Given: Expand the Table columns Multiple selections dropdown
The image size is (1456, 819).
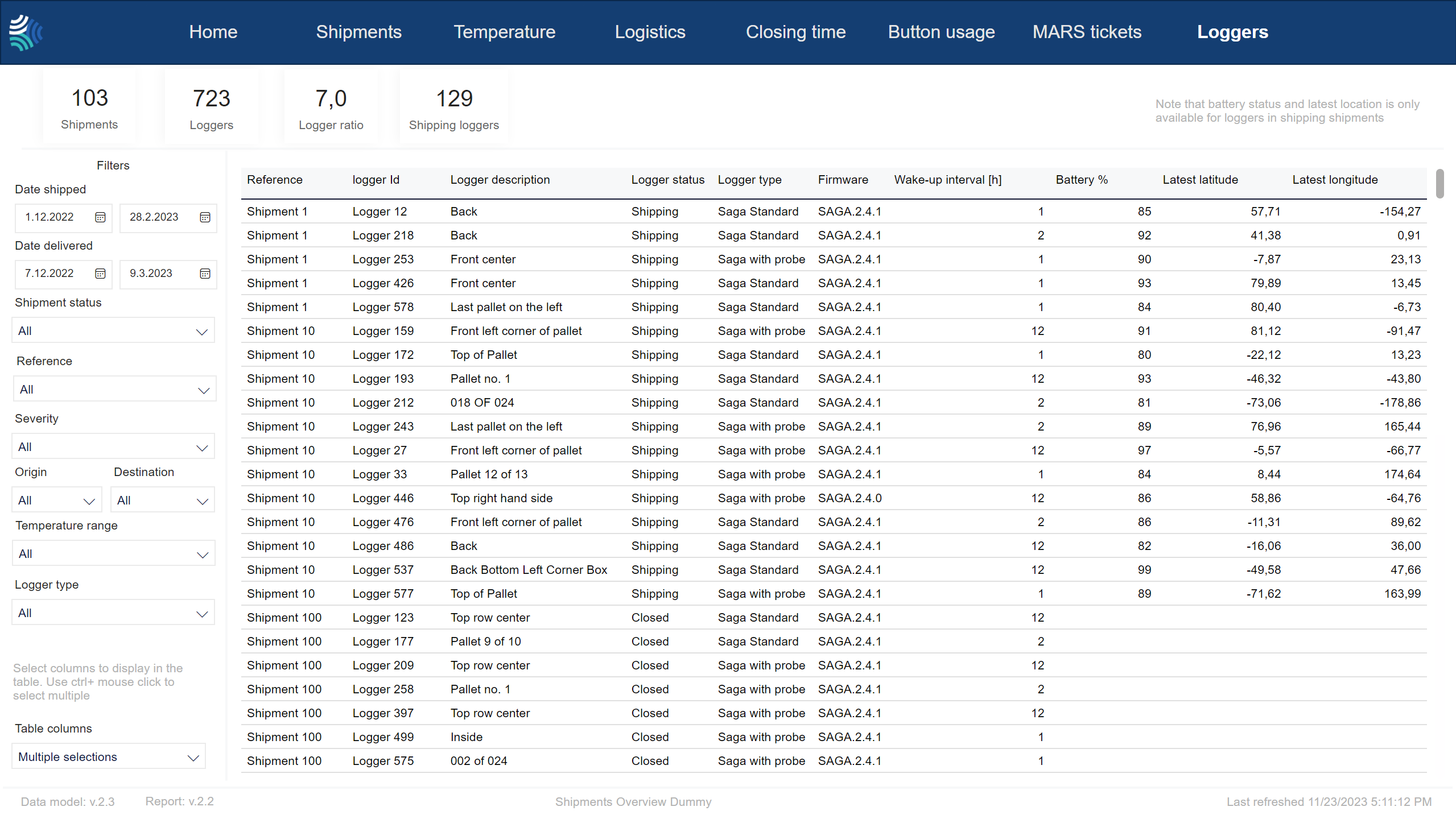Looking at the screenshot, I should coord(109,756).
